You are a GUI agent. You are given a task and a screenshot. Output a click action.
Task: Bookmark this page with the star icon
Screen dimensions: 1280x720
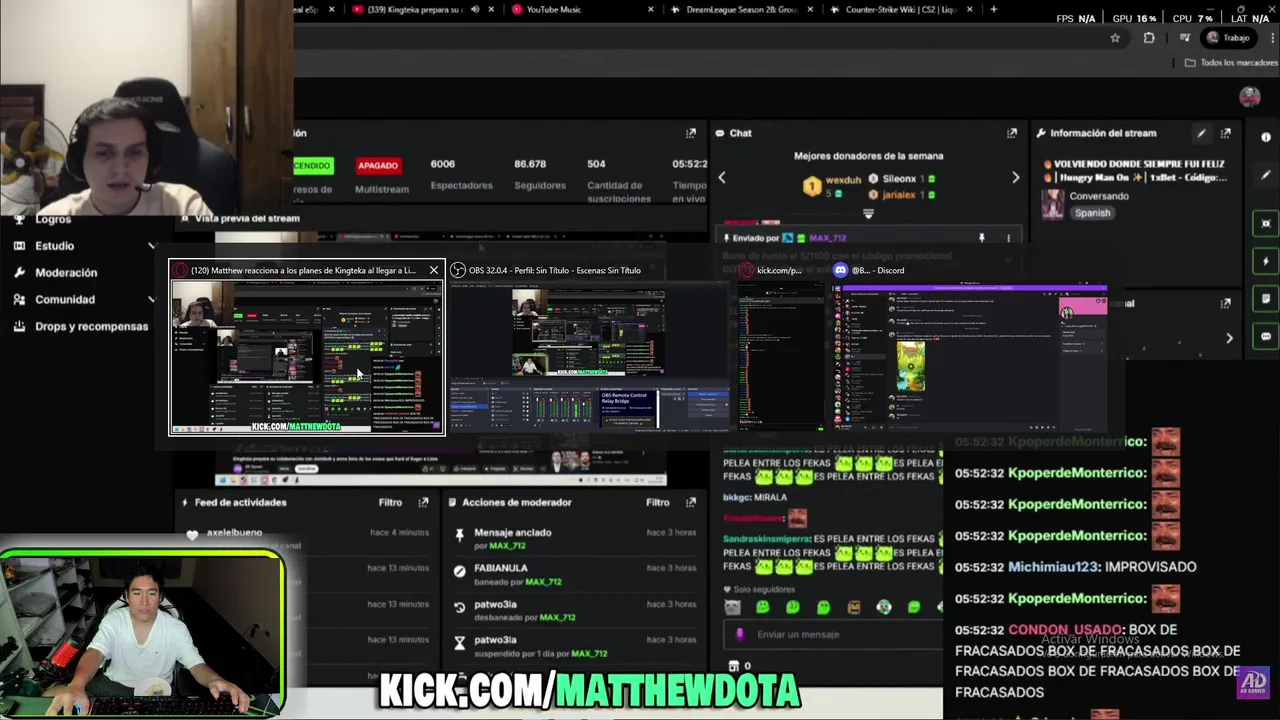click(1115, 38)
